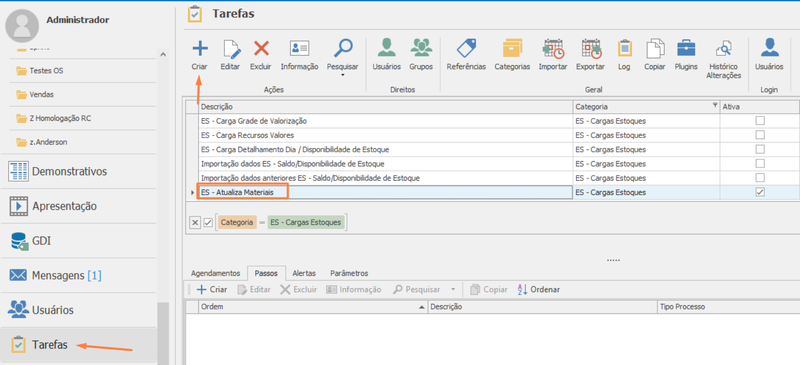This screenshot has height=365, width=800.
Task: Click the sidebar vertical scrollbar thumb
Action: click(x=163, y=332)
